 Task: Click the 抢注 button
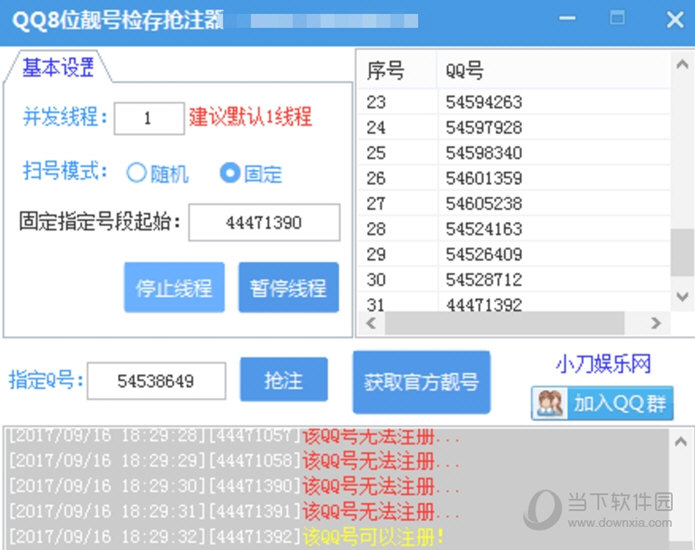click(x=284, y=380)
